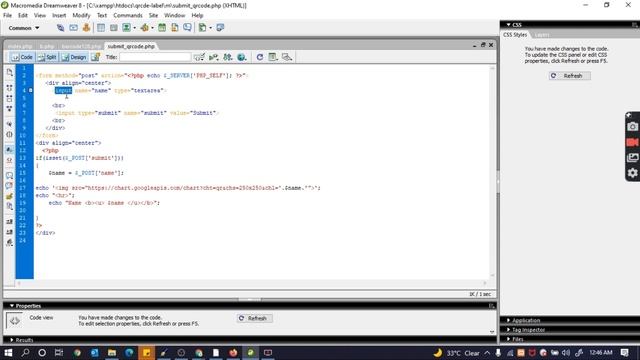Switch to Design view

tap(74, 57)
